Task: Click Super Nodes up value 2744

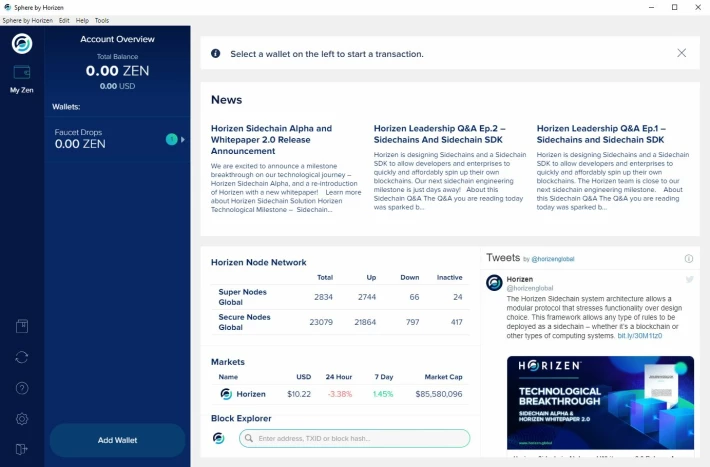Action: (367, 297)
